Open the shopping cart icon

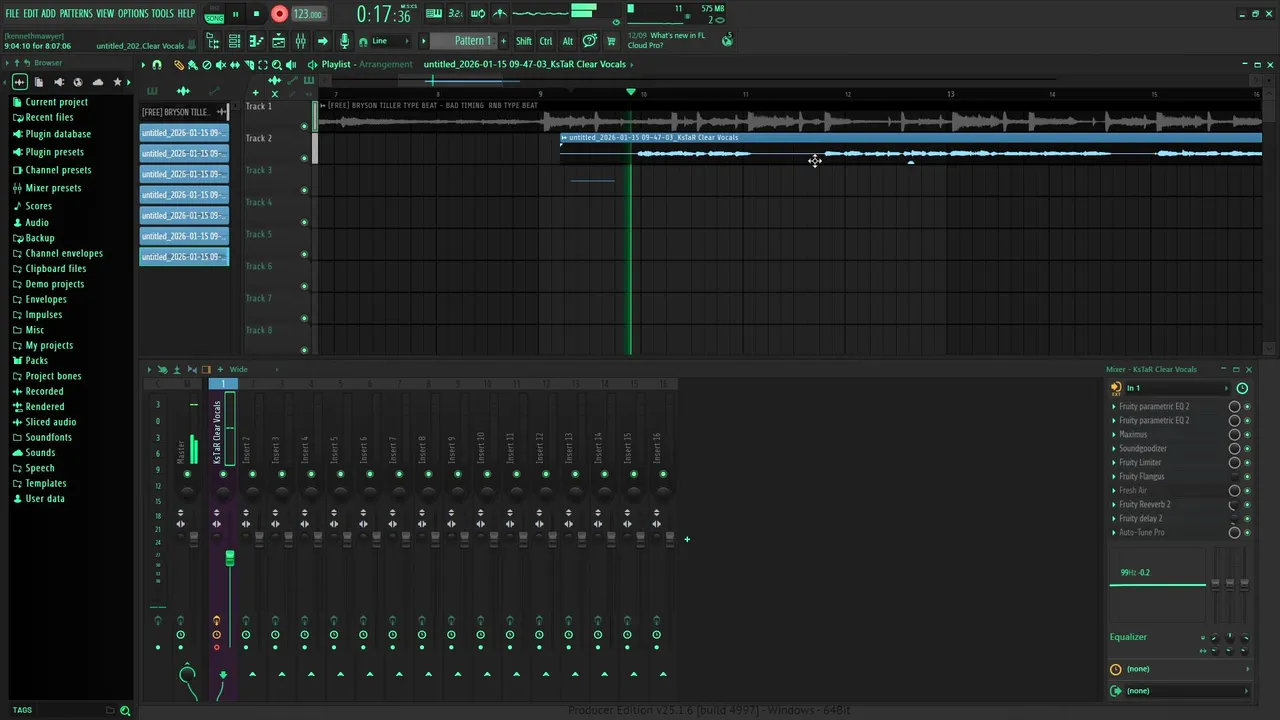pyautogui.click(x=610, y=41)
